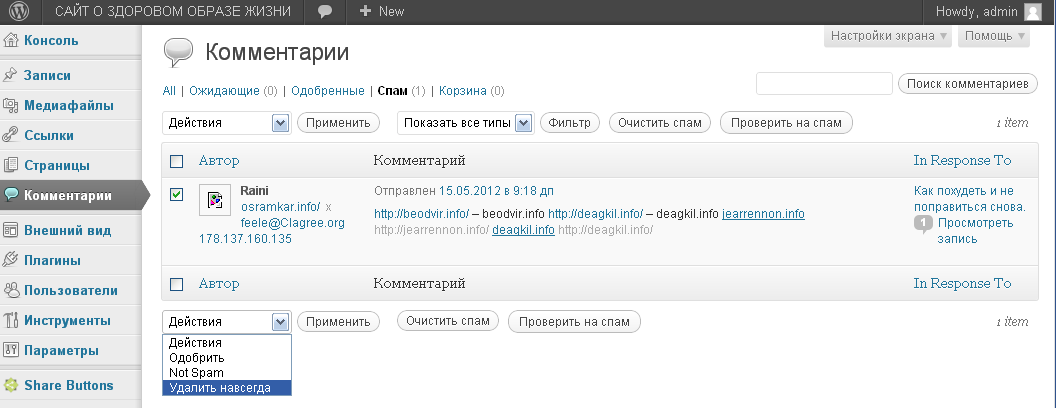The image size is (1056, 408).
Task: Switch to the Одобренные filter
Action: (x=329, y=91)
